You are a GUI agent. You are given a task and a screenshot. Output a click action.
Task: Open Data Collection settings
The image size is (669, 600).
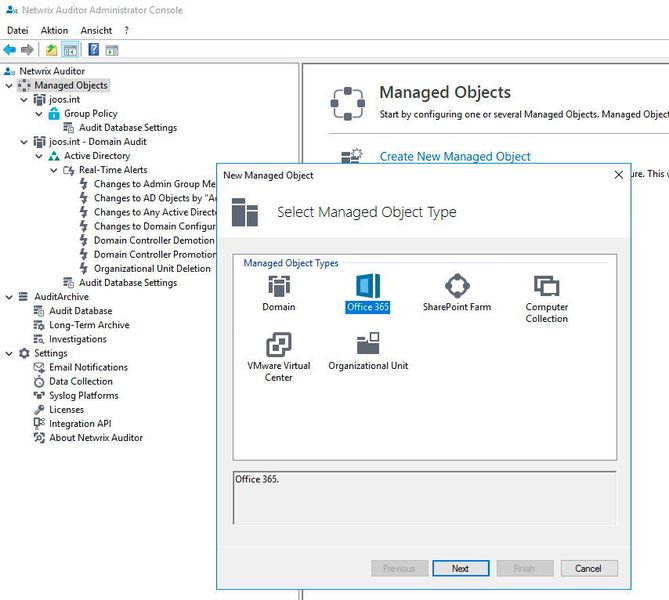pos(81,381)
